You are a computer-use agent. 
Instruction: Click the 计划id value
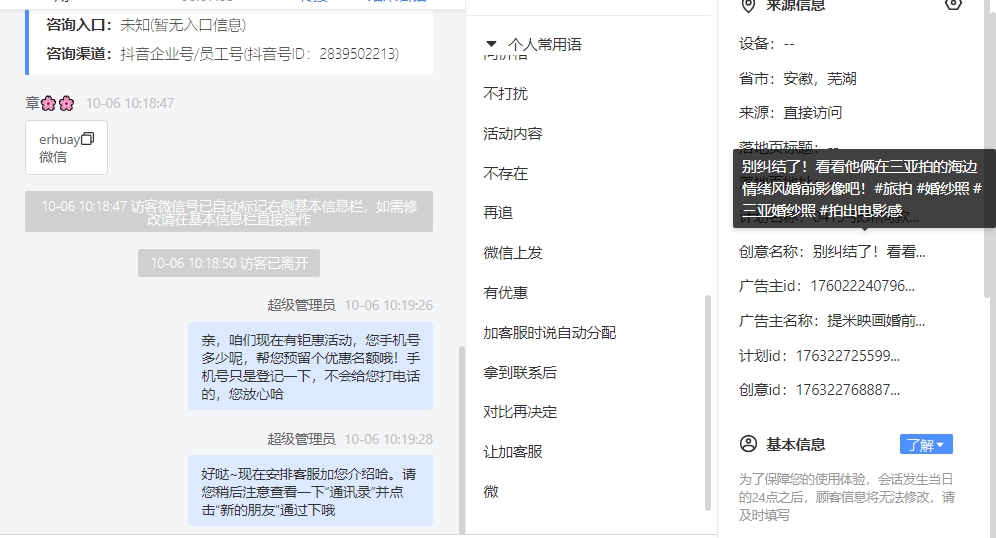[848, 356]
